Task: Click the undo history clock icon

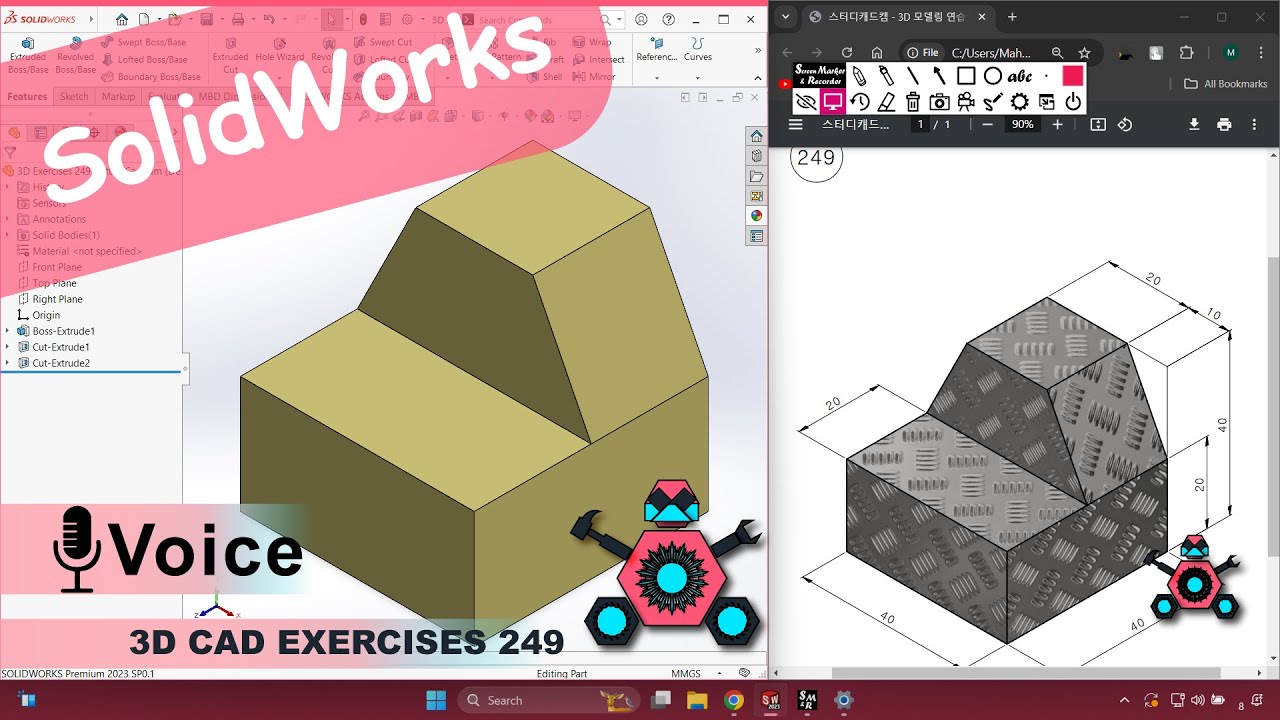Action: click(859, 102)
